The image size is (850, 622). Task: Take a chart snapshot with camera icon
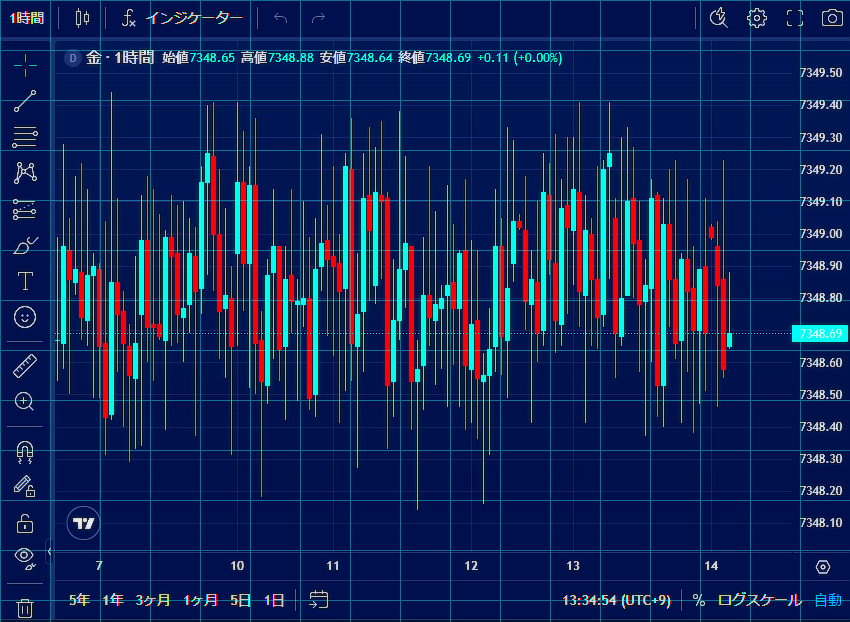(832, 18)
